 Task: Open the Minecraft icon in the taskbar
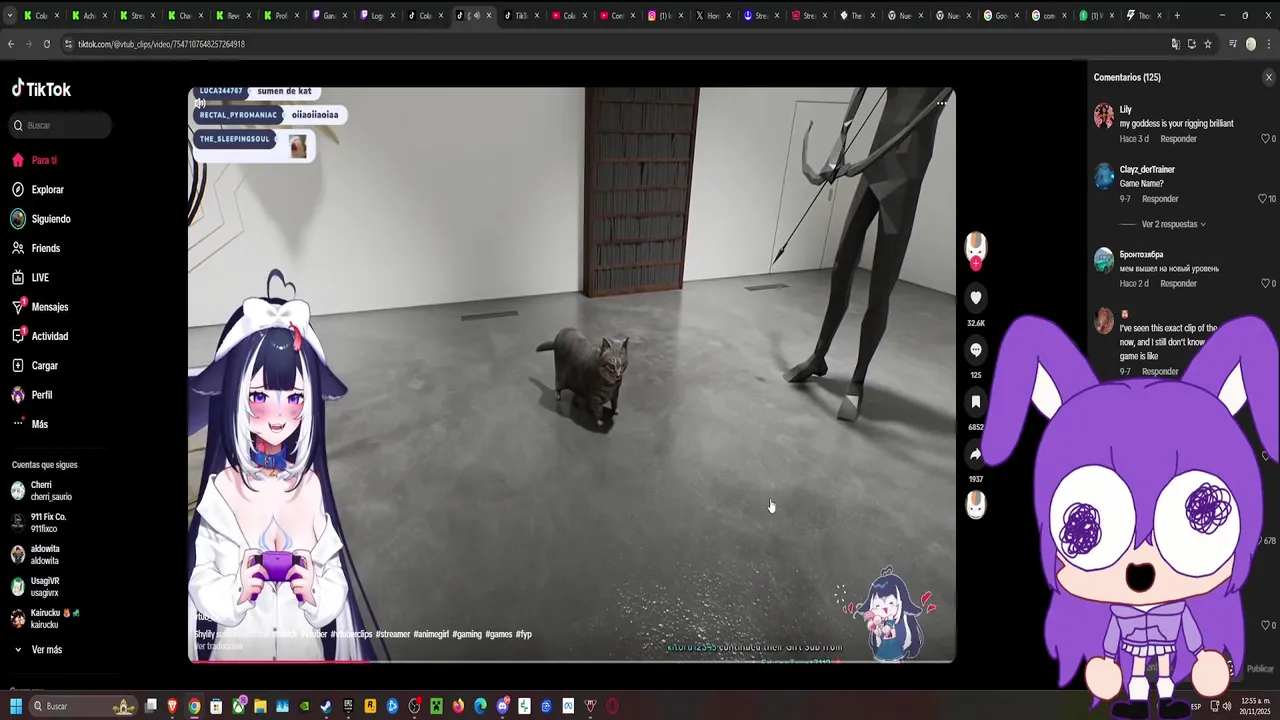point(436,706)
